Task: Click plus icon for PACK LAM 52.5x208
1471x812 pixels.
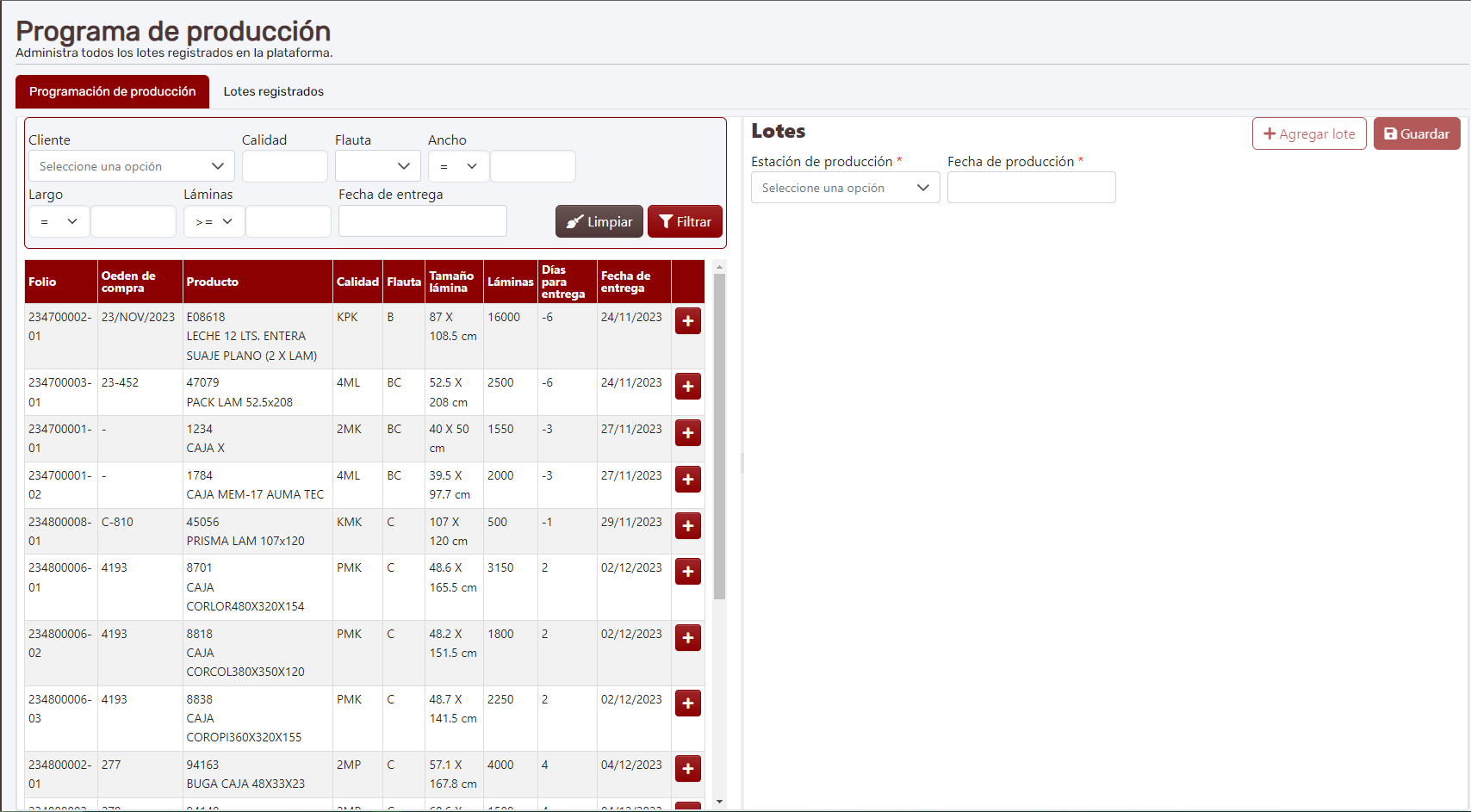Action: pyautogui.click(x=687, y=387)
